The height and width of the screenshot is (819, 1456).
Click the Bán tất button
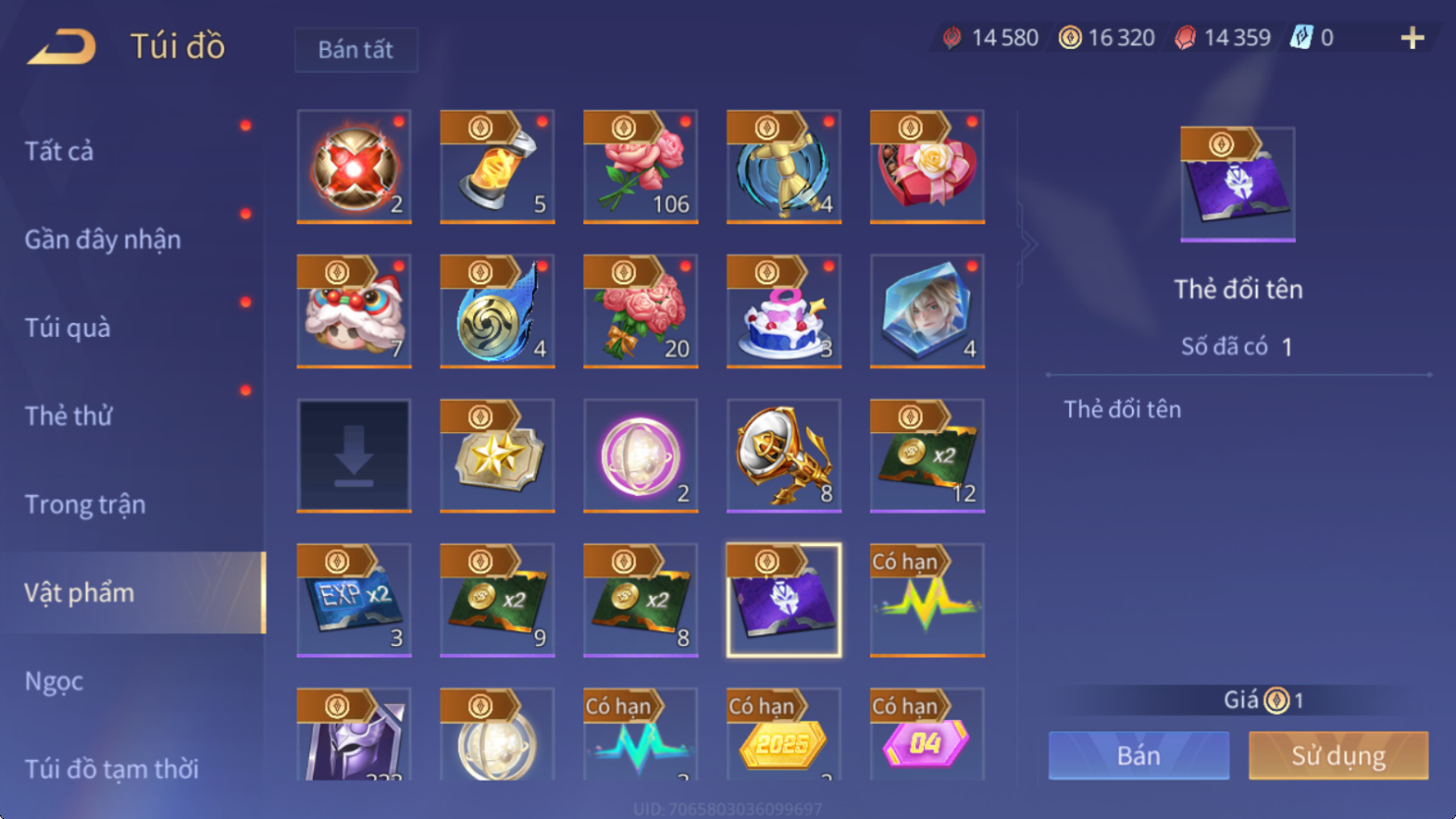pyautogui.click(x=355, y=49)
